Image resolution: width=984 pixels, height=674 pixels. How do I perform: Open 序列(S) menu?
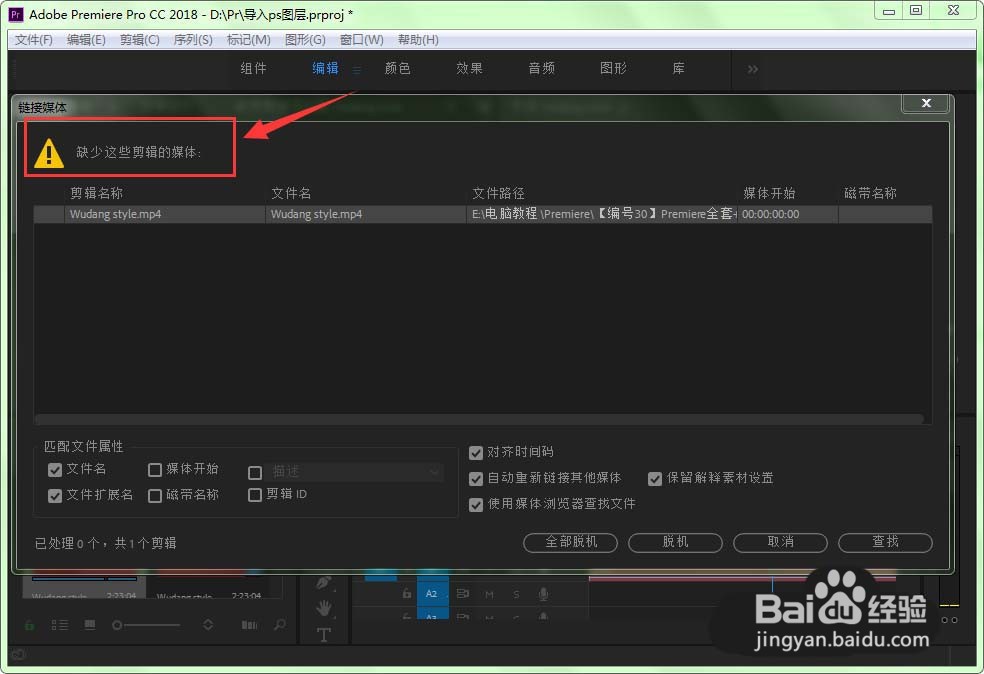[193, 40]
